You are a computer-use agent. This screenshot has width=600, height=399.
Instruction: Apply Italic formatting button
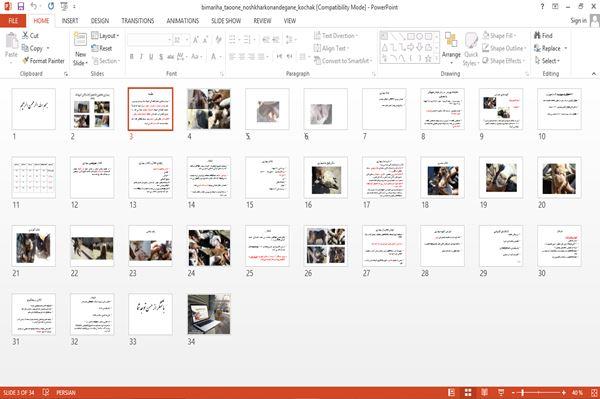tap(141, 57)
